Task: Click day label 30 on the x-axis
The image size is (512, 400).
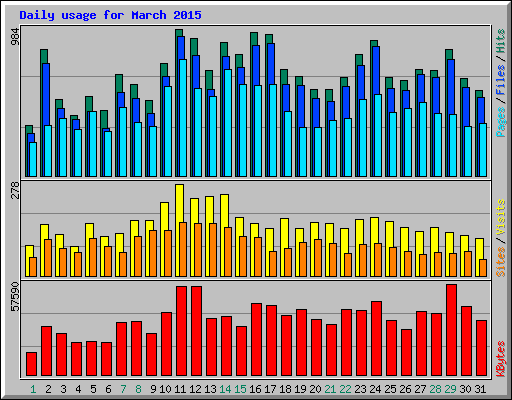Action: coord(465,389)
